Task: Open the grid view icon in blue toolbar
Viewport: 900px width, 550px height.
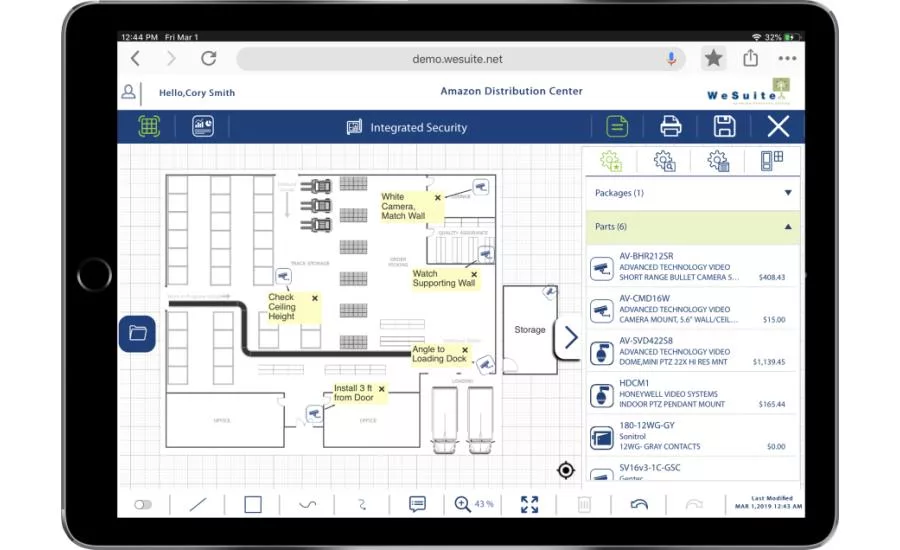Action: point(149,126)
